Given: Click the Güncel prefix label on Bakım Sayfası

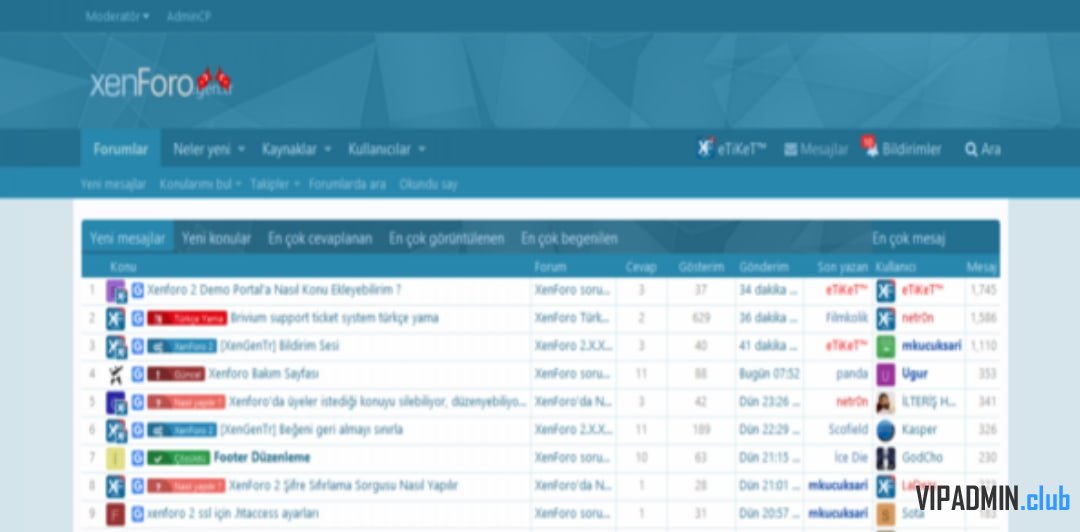Looking at the screenshot, I should 176,374.
